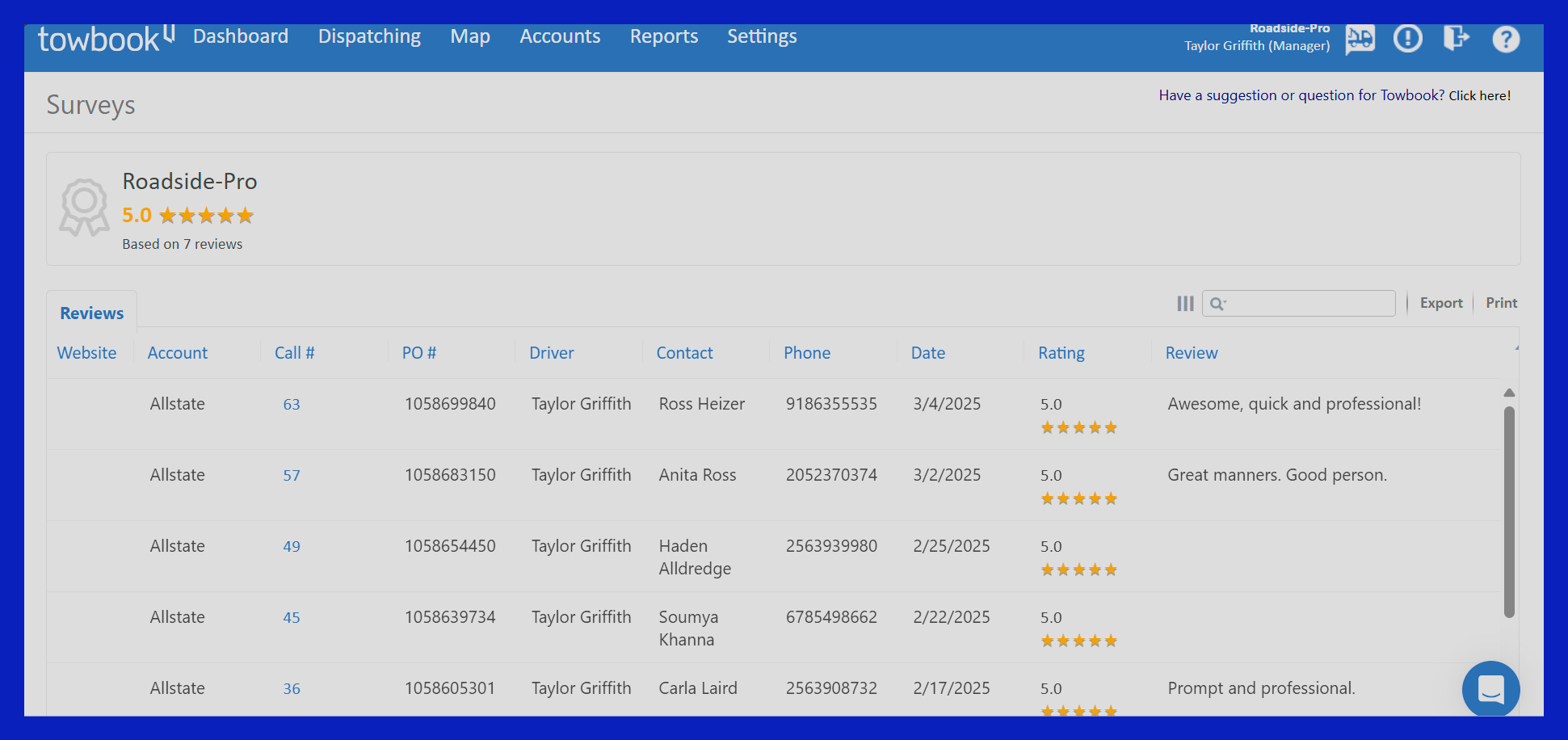Click the reviews table vertical scrollbar
1568x740 pixels.
tap(1508, 512)
